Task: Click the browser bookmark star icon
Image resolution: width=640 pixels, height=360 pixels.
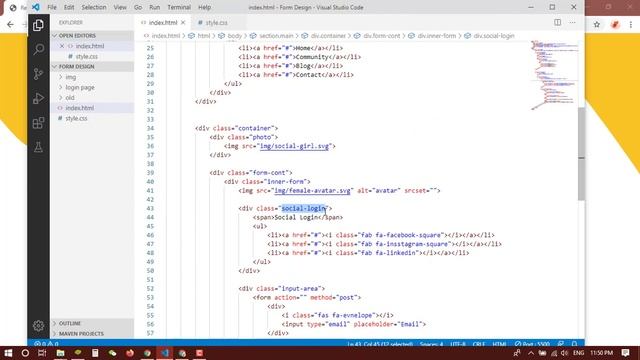Action: 597,24
